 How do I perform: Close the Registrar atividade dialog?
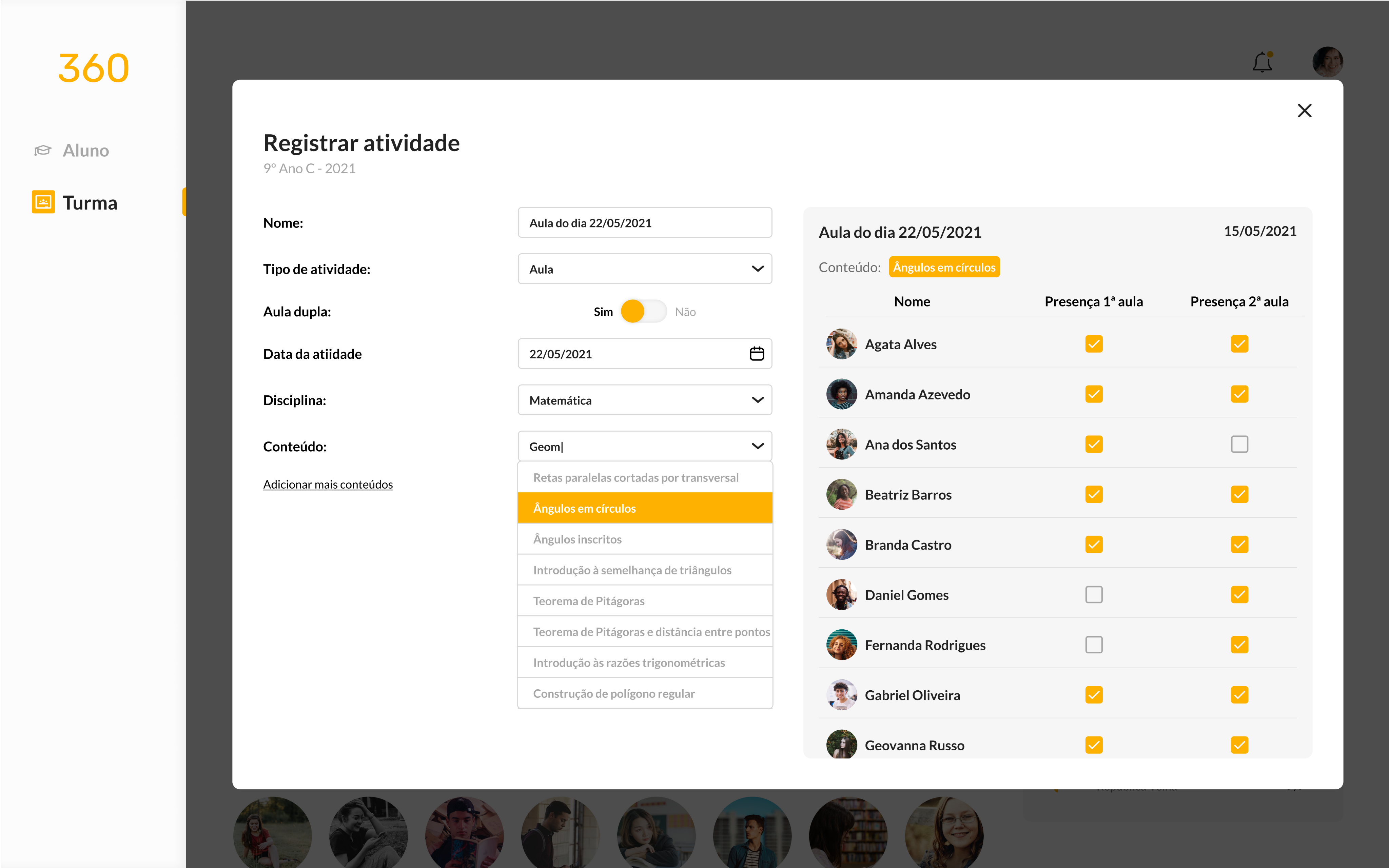click(x=1304, y=110)
